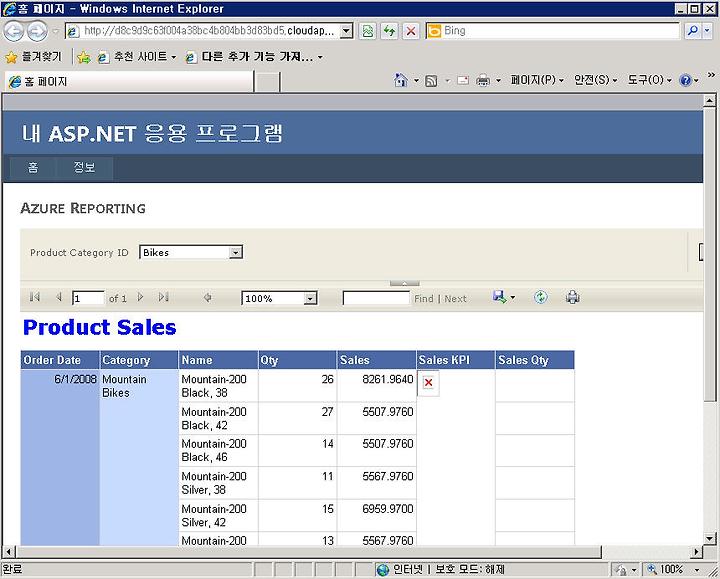Stop loading with the red X icon
This screenshot has height=579, width=720.
pos(411,31)
